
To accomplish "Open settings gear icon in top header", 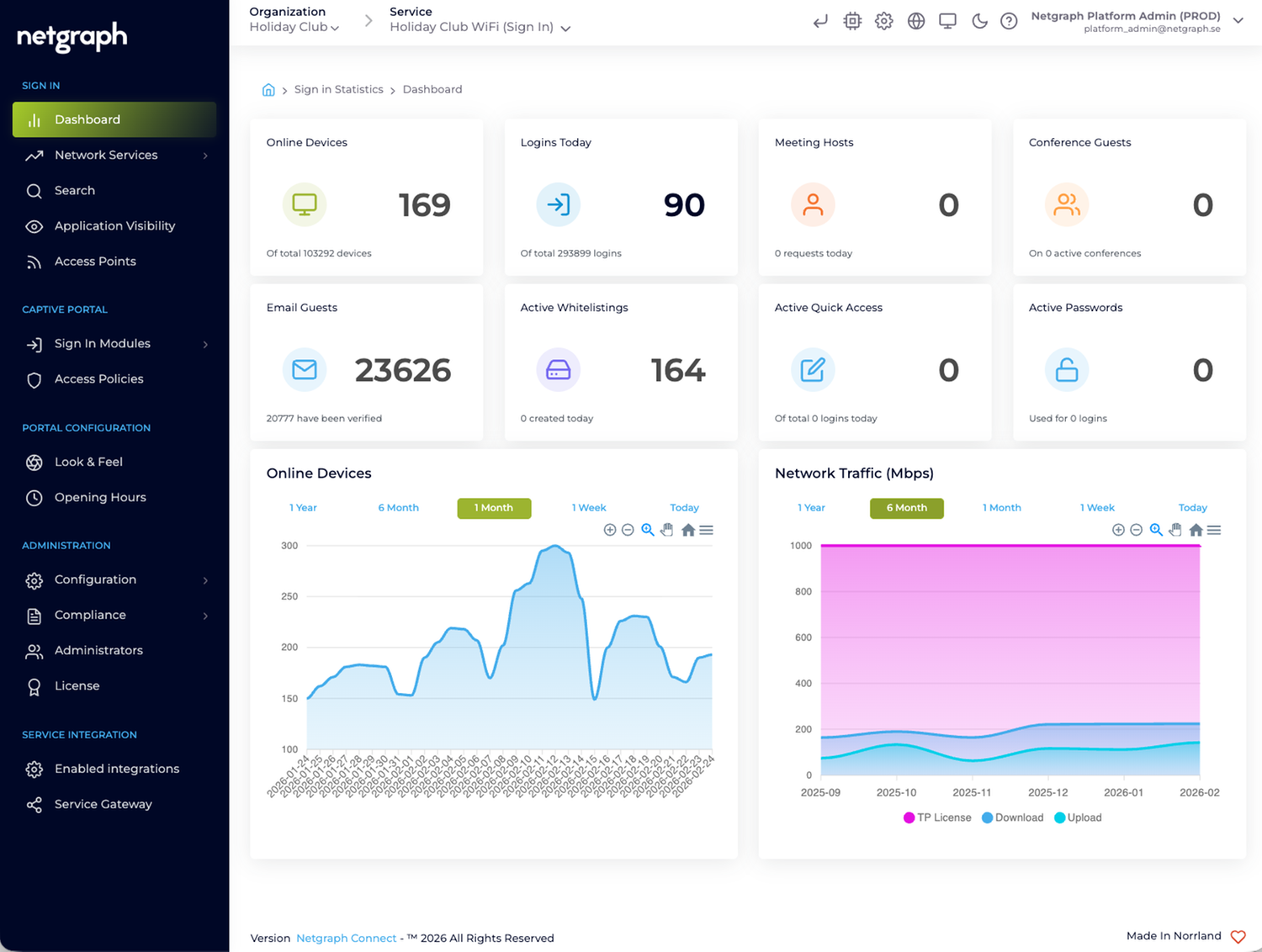I will click(883, 21).
